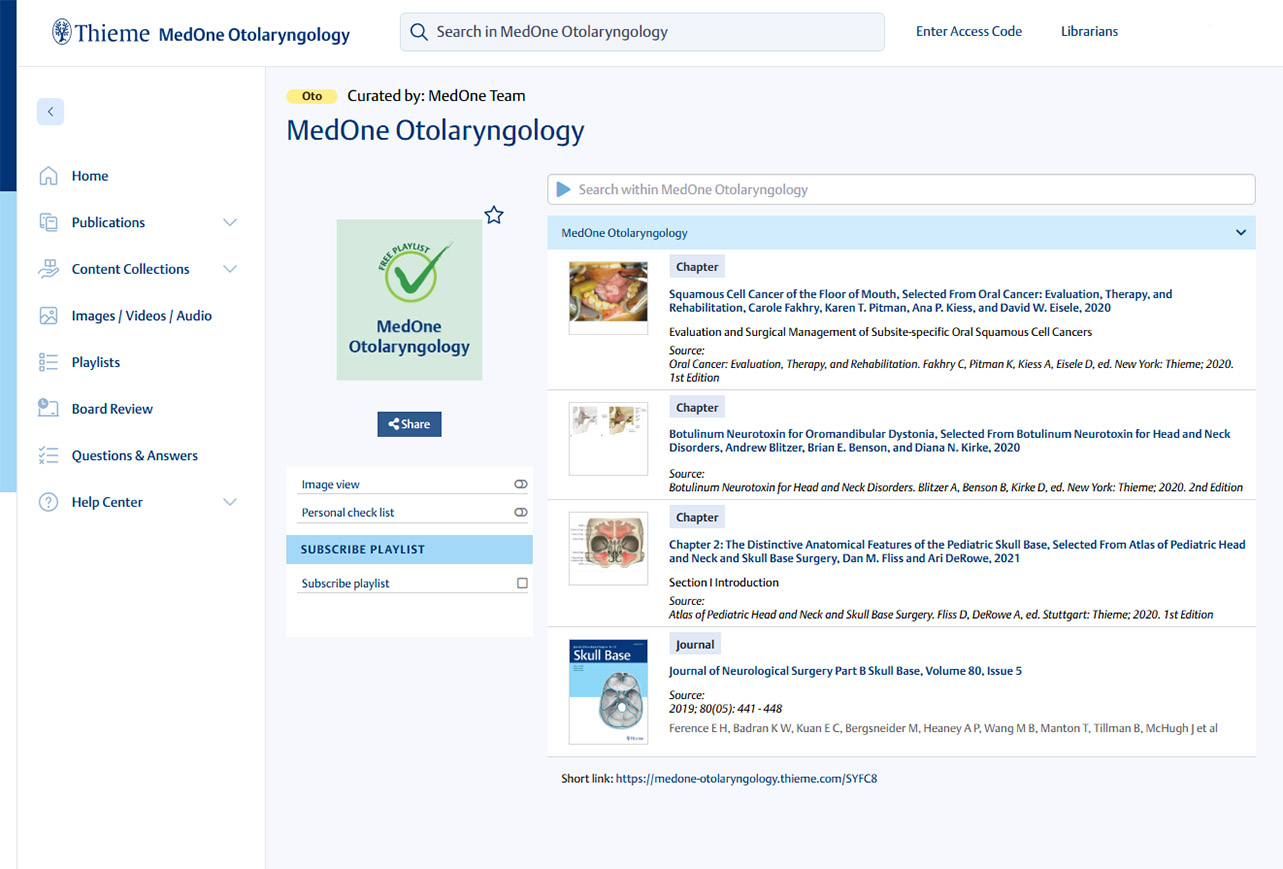Click the Playlists list icon

(x=48, y=362)
